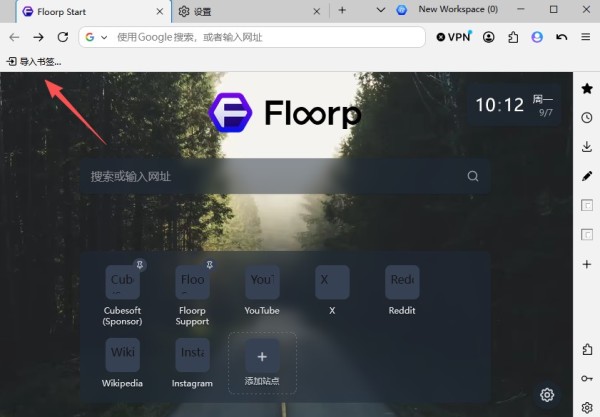Click the 添加站点 add site tile
The image size is (600, 417).
point(262,363)
